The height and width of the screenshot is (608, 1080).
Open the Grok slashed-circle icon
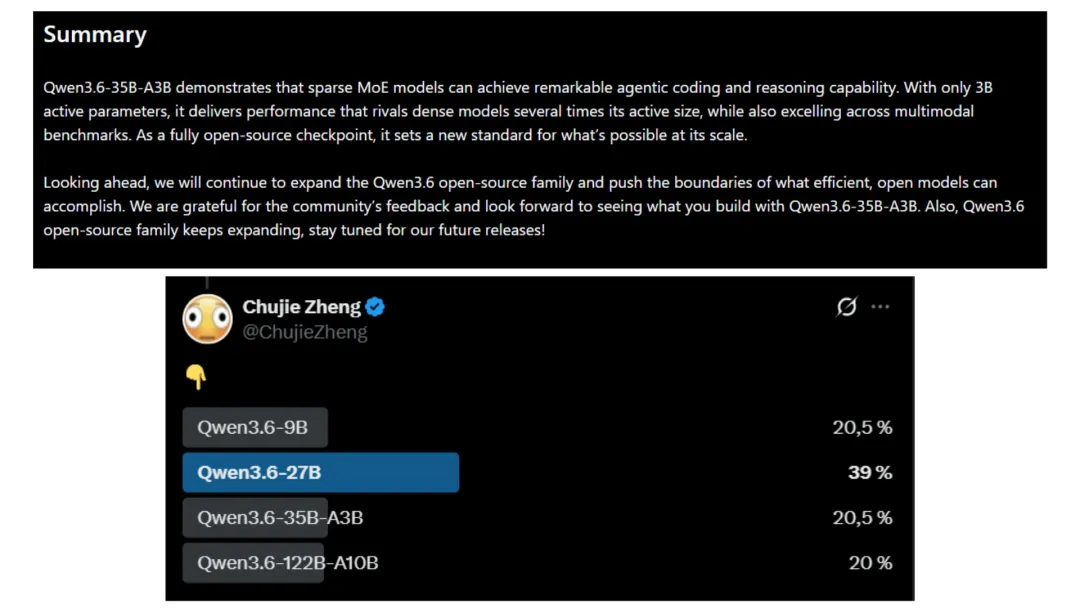[x=846, y=307]
